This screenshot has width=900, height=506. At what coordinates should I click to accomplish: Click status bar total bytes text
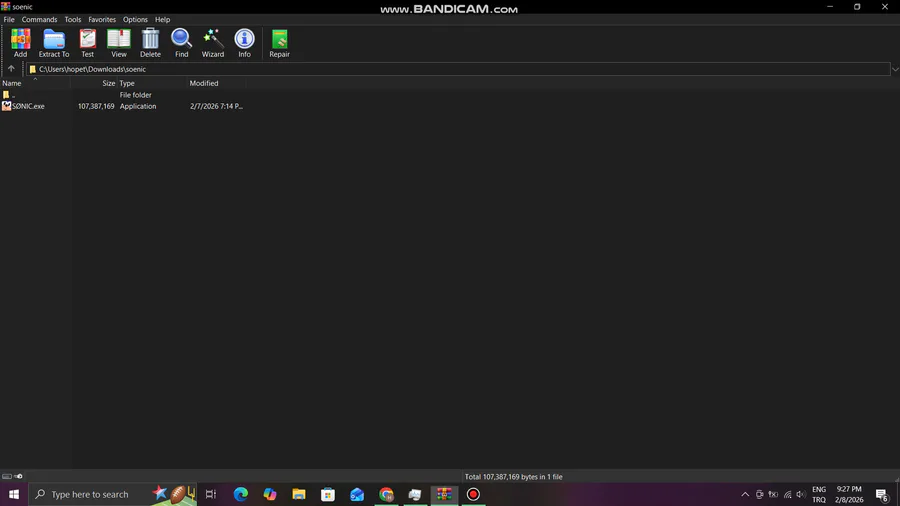pyautogui.click(x=514, y=477)
